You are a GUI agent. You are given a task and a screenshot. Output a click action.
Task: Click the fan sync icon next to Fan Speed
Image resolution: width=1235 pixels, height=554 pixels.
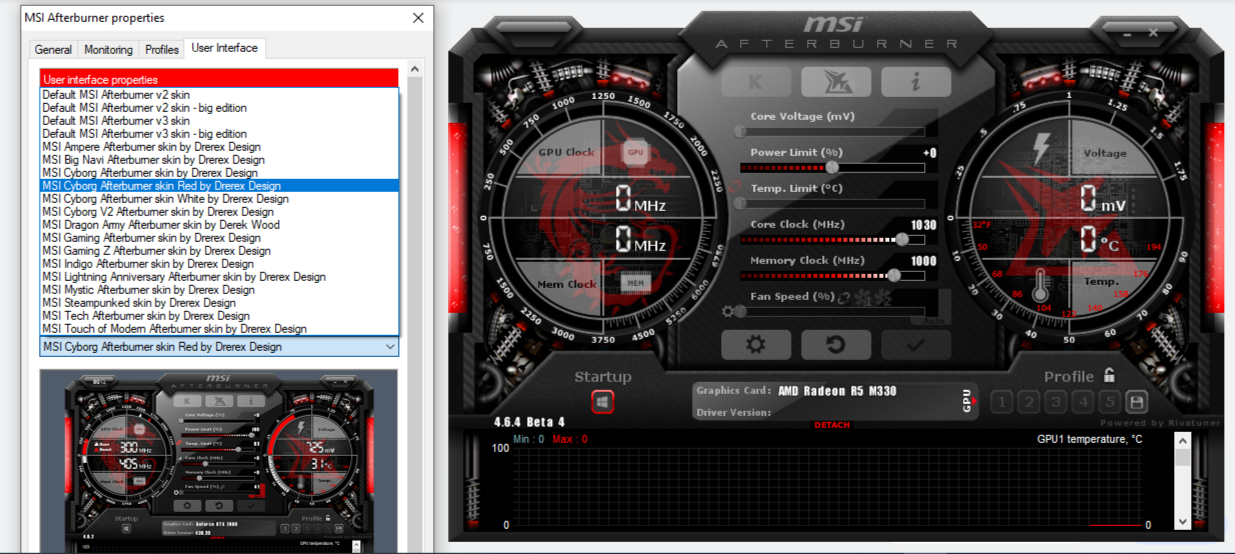(x=845, y=297)
